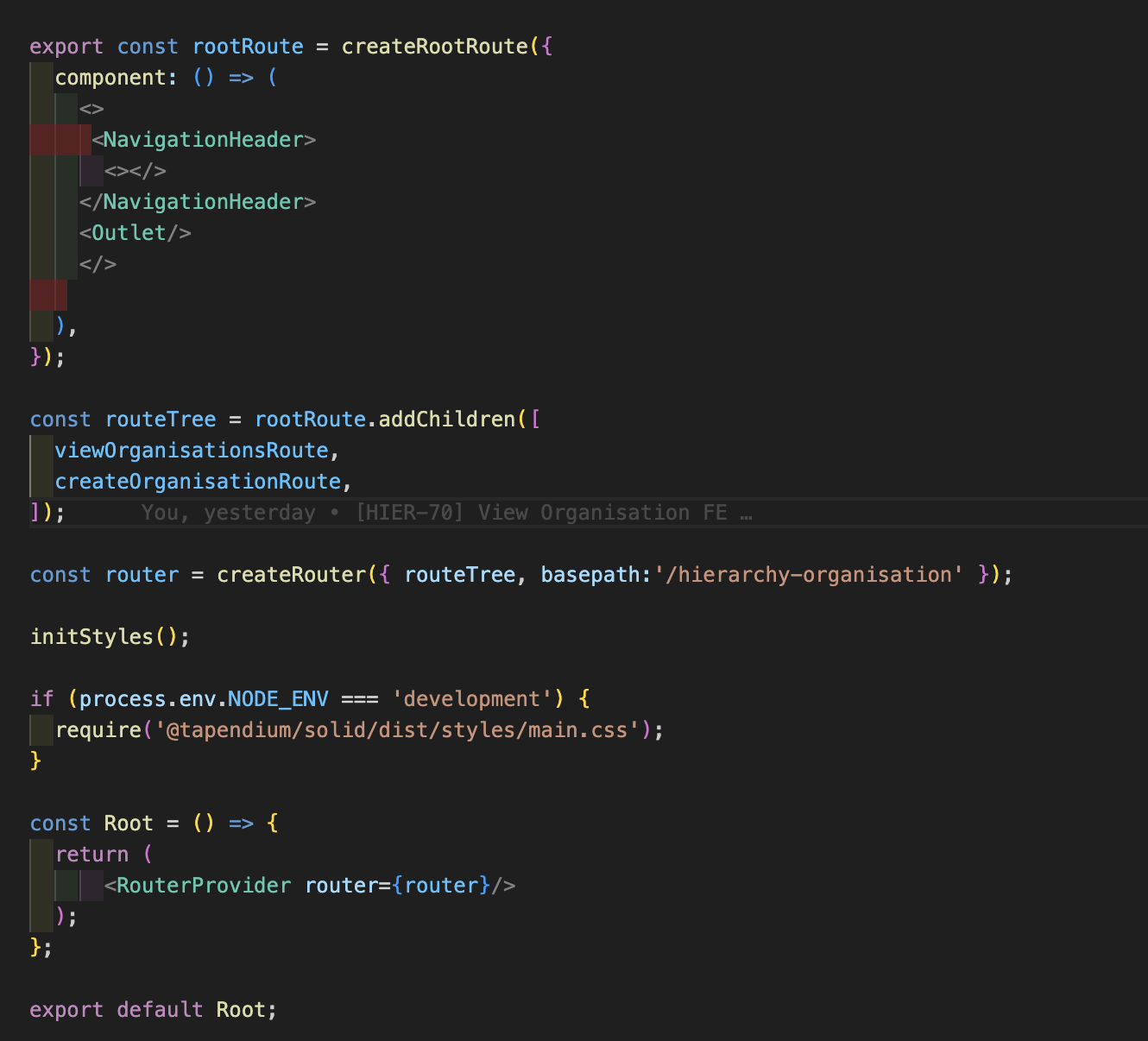
Task: Place cursor on the "component" property key
Action: (110, 78)
